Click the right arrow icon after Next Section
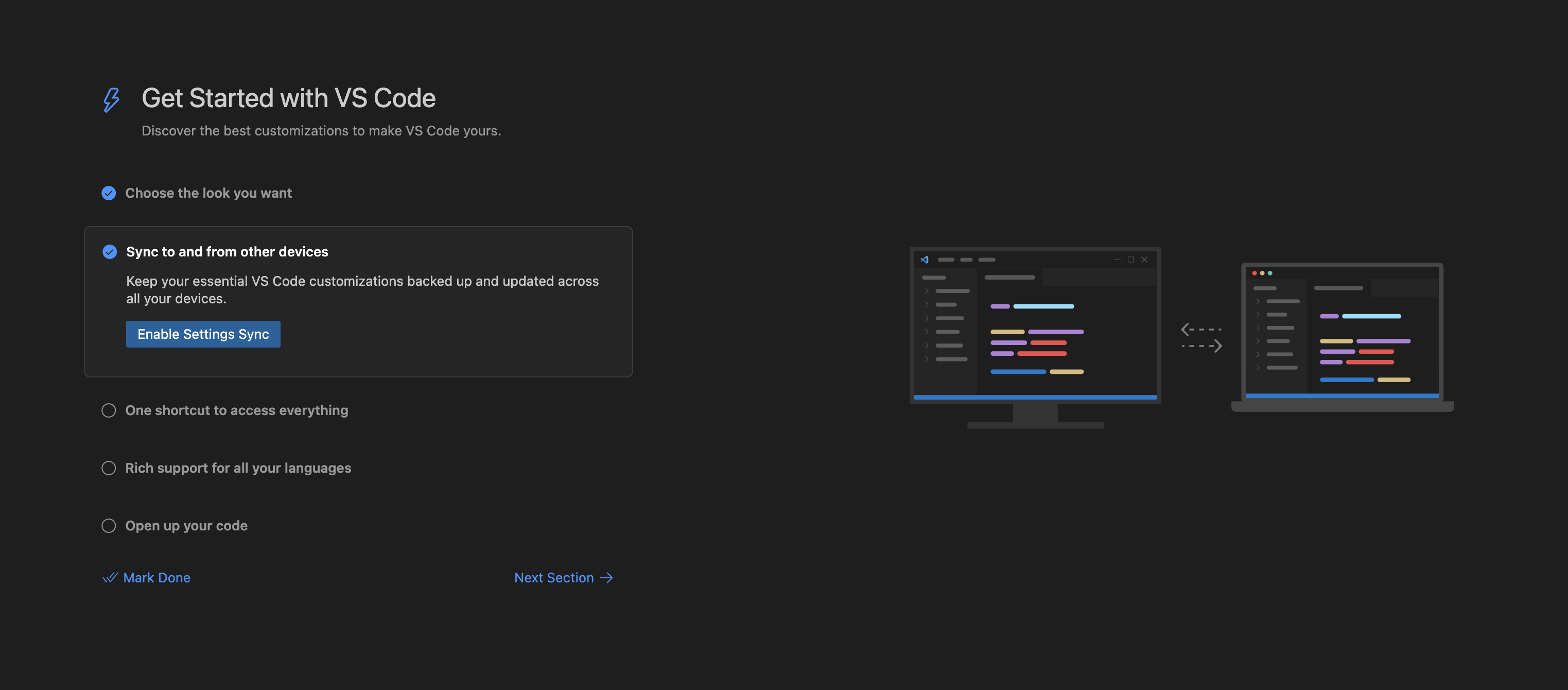The image size is (1568, 690). pyautogui.click(x=606, y=577)
